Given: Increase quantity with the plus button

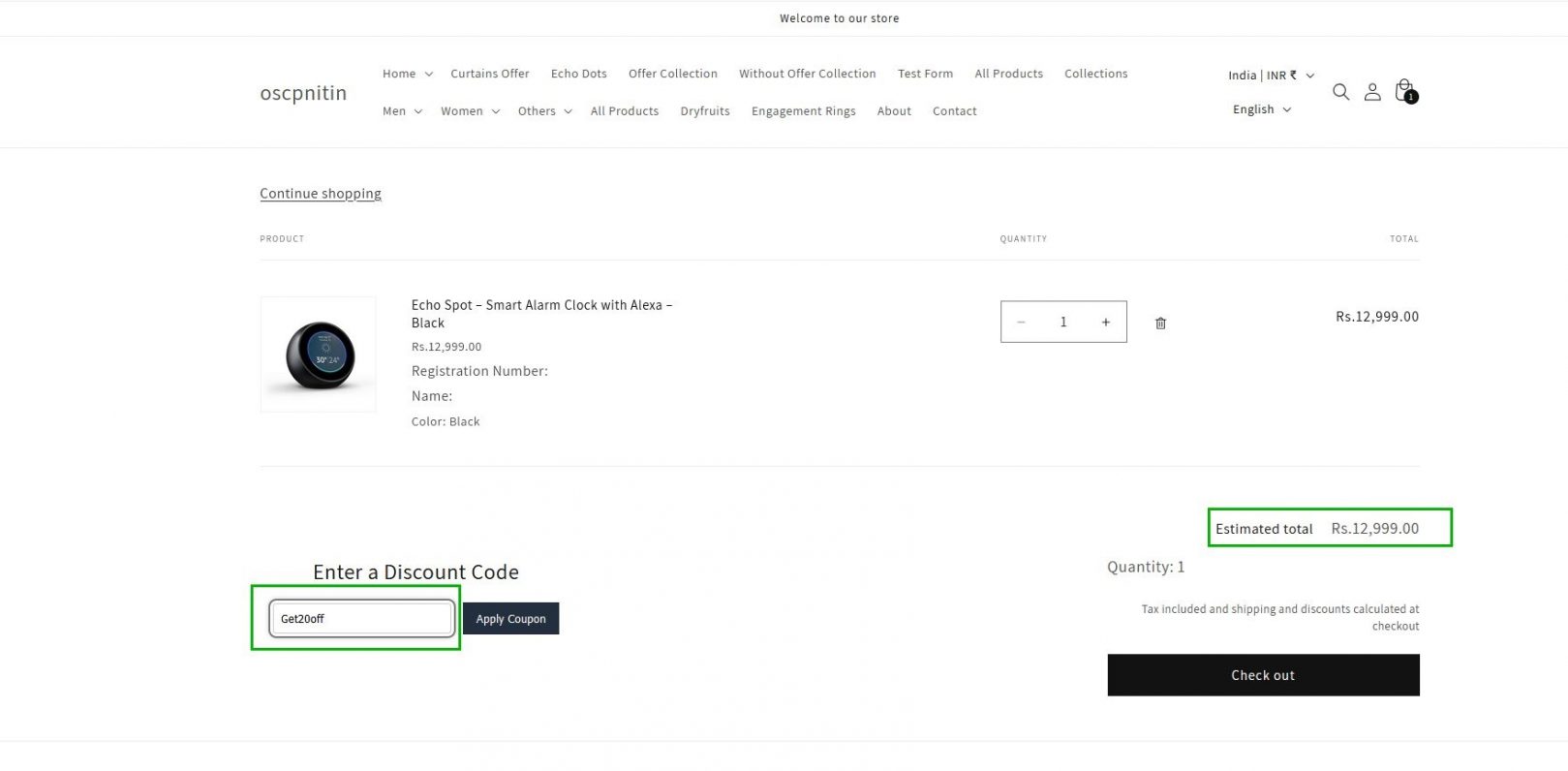Looking at the screenshot, I should tap(1105, 323).
